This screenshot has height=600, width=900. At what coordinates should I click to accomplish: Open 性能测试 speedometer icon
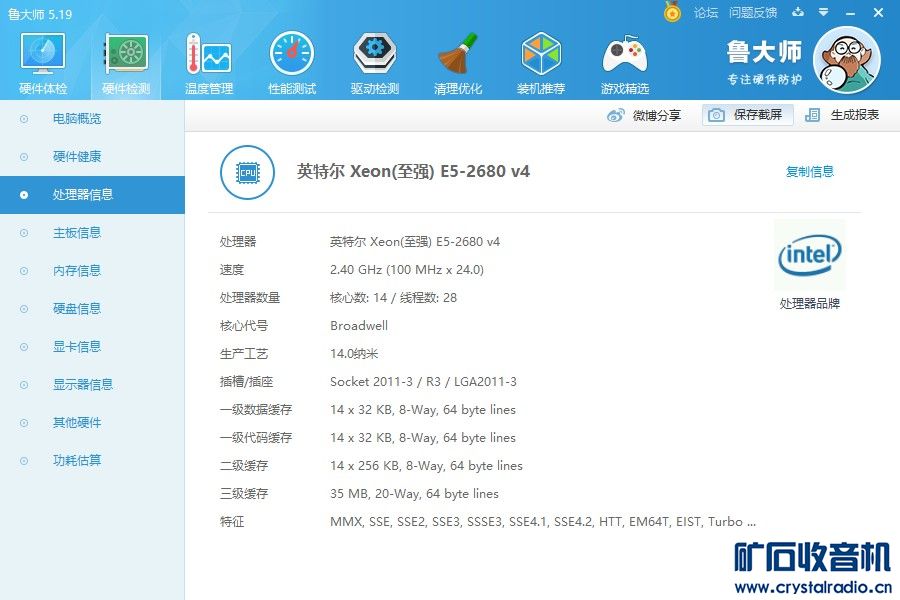pyautogui.click(x=292, y=54)
